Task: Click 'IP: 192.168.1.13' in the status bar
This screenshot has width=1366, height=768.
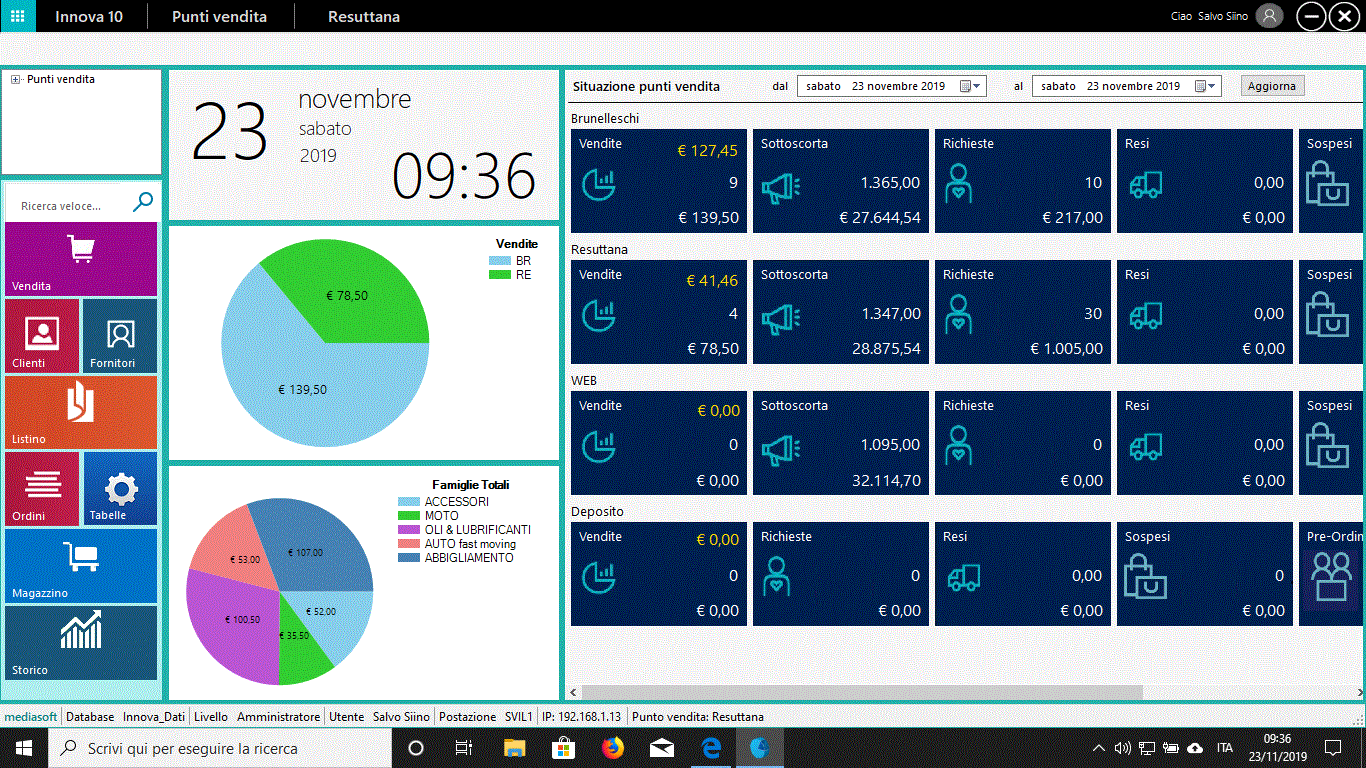Action: coord(581,717)
